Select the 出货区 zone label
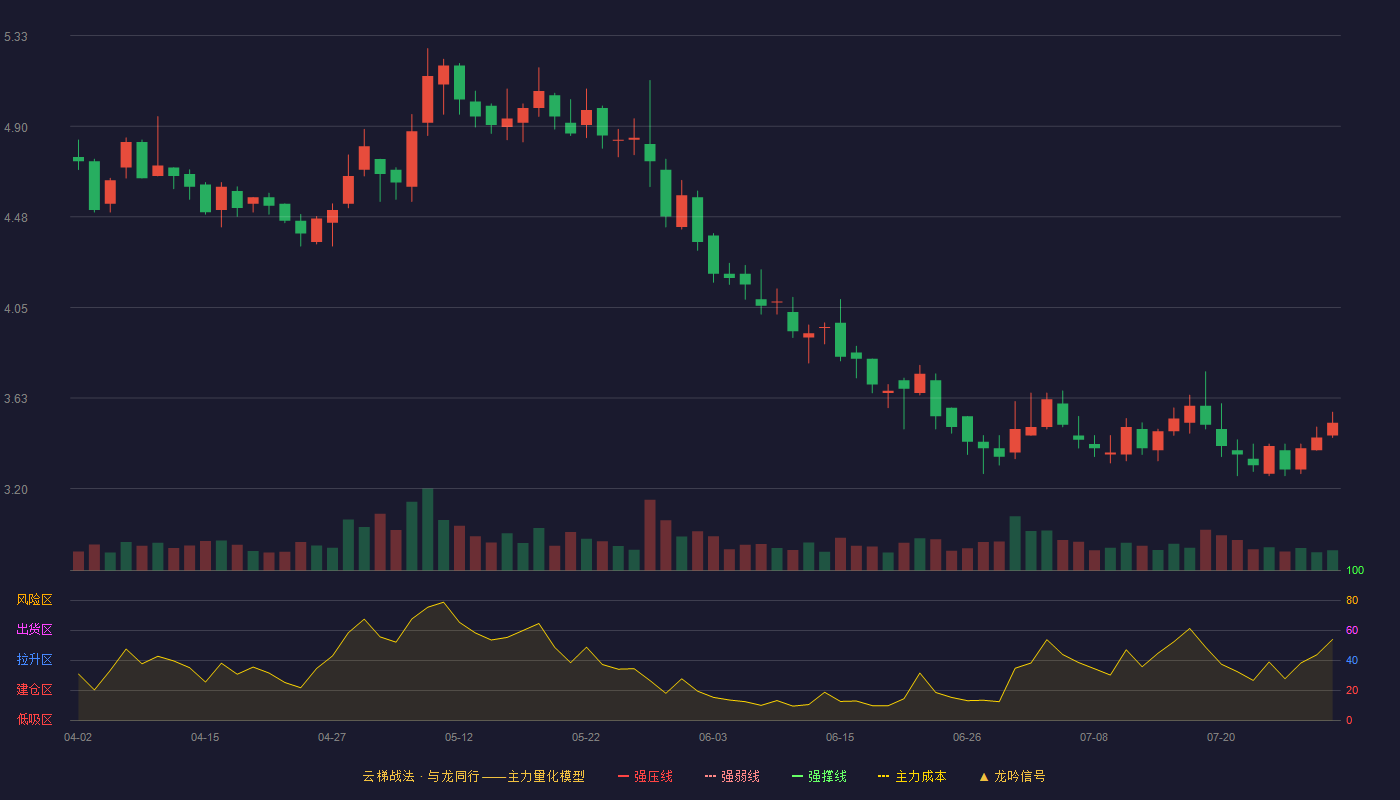The image size is (1400, 800). 34,630
